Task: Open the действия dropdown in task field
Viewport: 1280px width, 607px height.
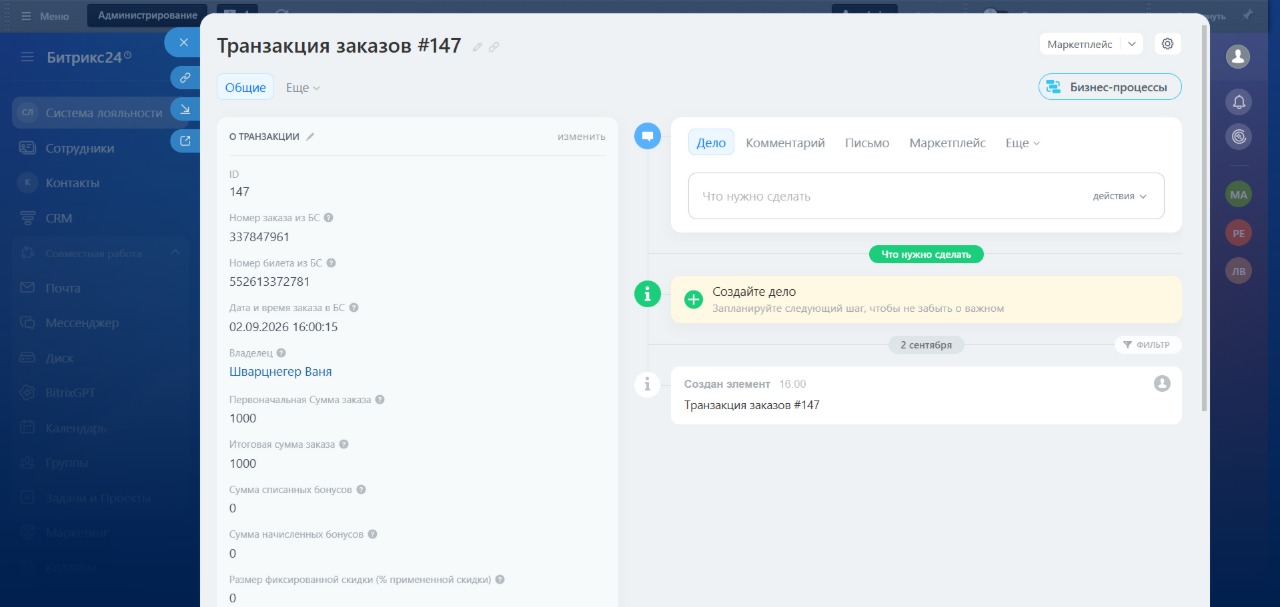Action: pos(1120,196)
